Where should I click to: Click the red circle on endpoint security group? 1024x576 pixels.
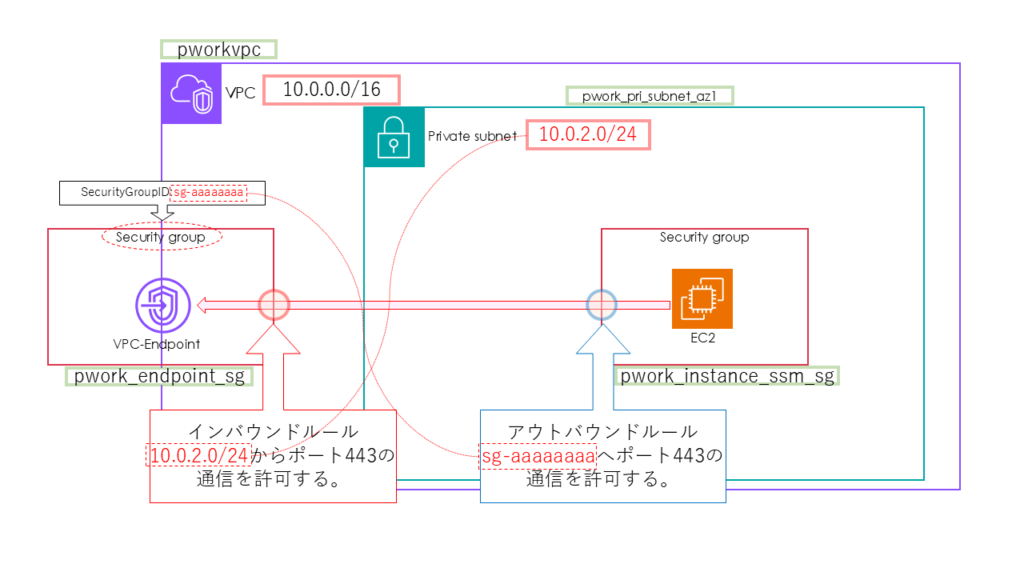tap(273, 304)
